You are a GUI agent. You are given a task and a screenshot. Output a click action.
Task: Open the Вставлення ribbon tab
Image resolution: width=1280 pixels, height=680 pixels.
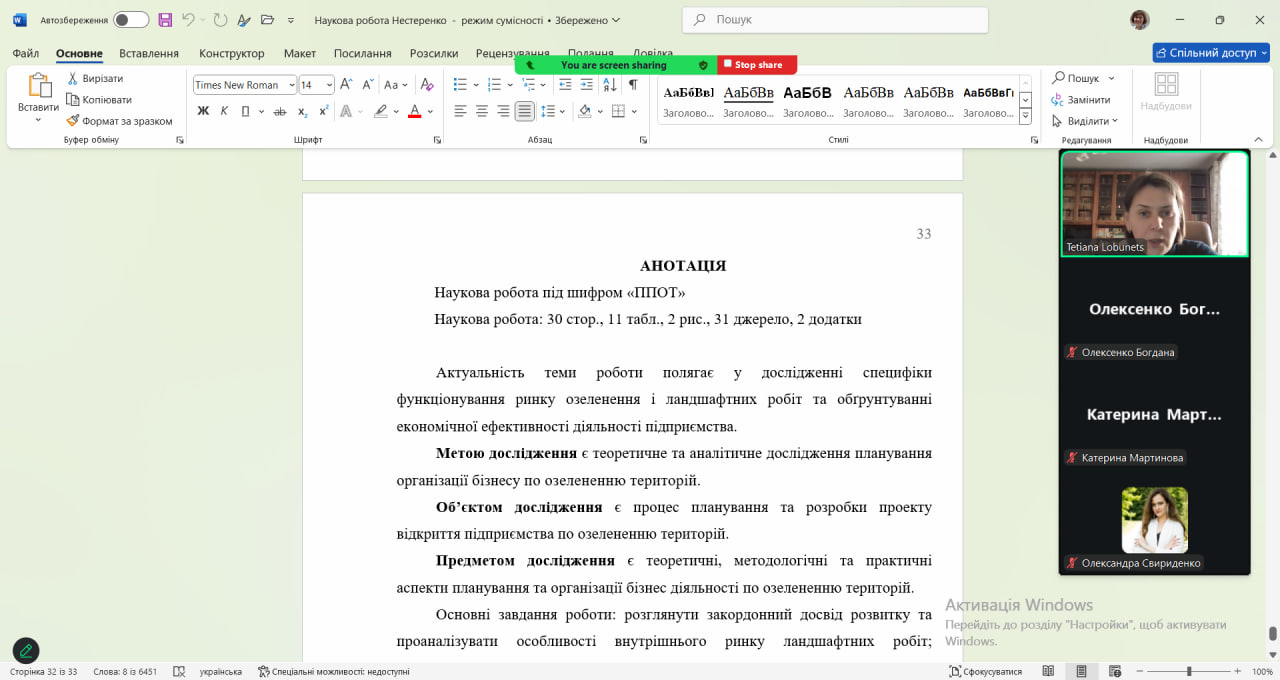point(149,53)
